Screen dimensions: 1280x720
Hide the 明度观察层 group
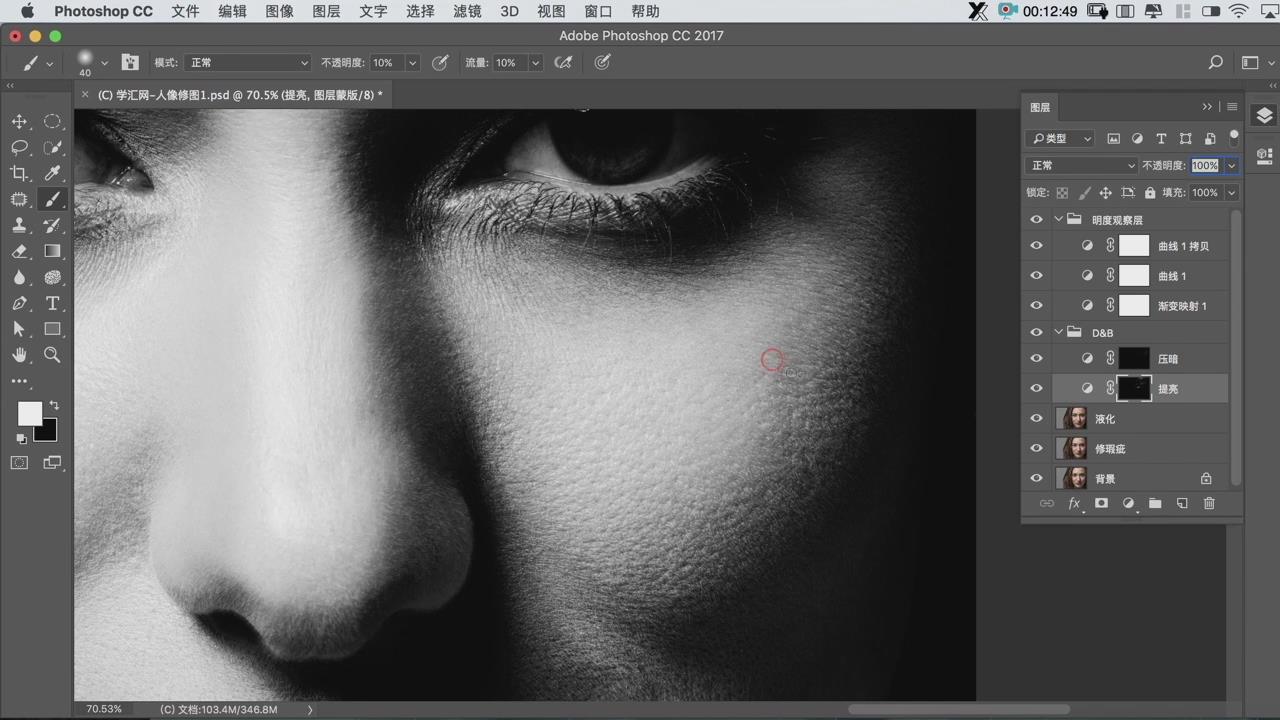click(1036, 219)
